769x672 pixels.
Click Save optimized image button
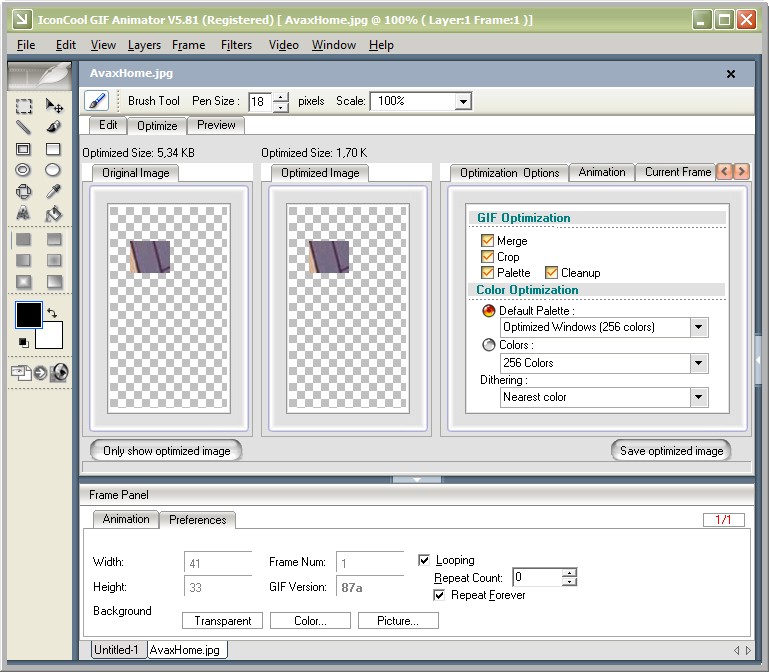point(671,451)
